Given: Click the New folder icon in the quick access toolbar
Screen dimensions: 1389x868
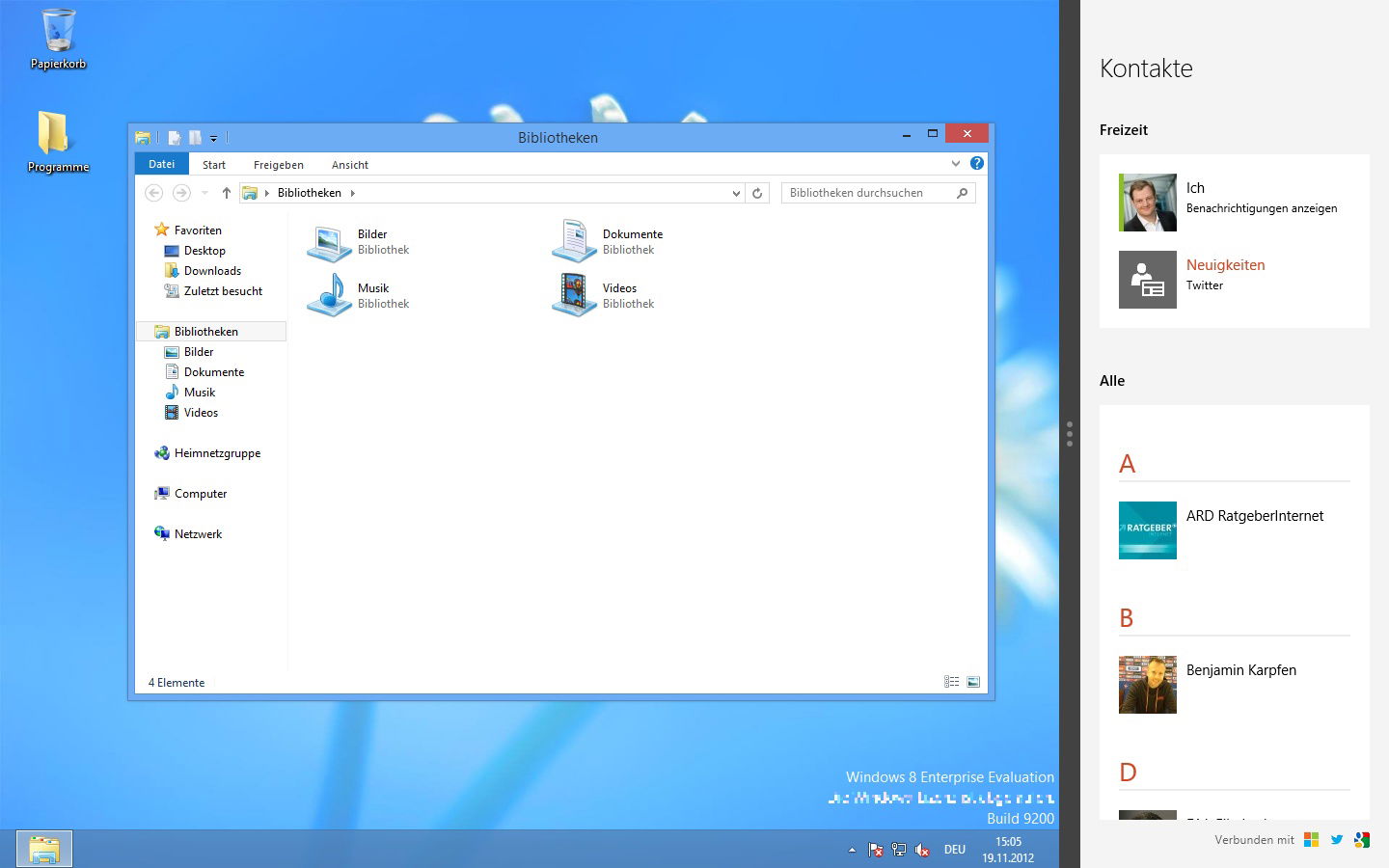Looking at the screenshot, I should point(195,137).
